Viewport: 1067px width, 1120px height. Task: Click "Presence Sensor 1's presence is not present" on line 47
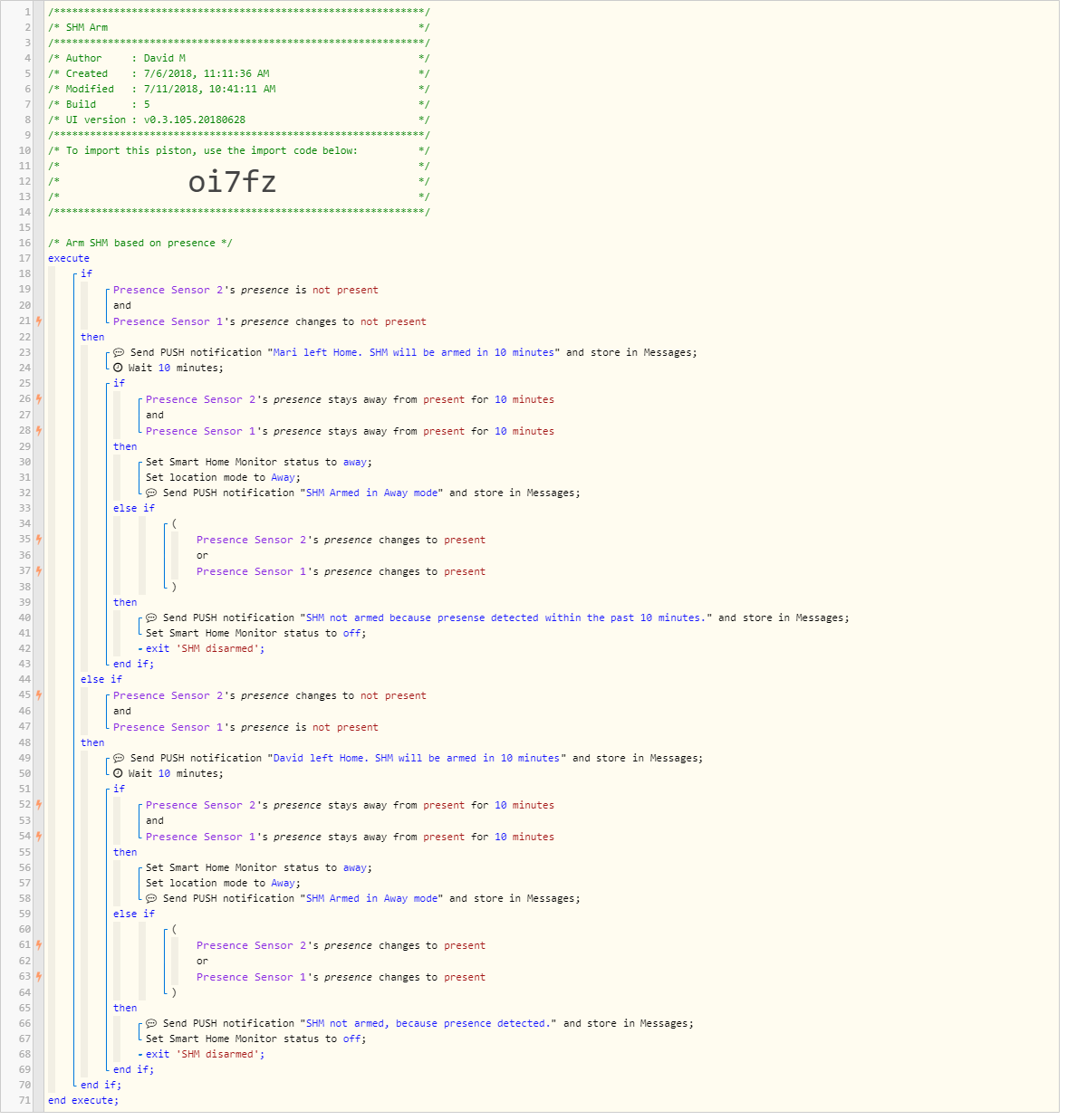pos(245,728)
